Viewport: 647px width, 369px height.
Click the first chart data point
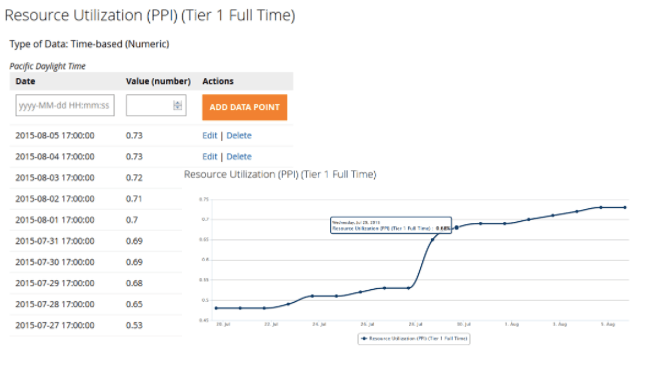(216, 308)
